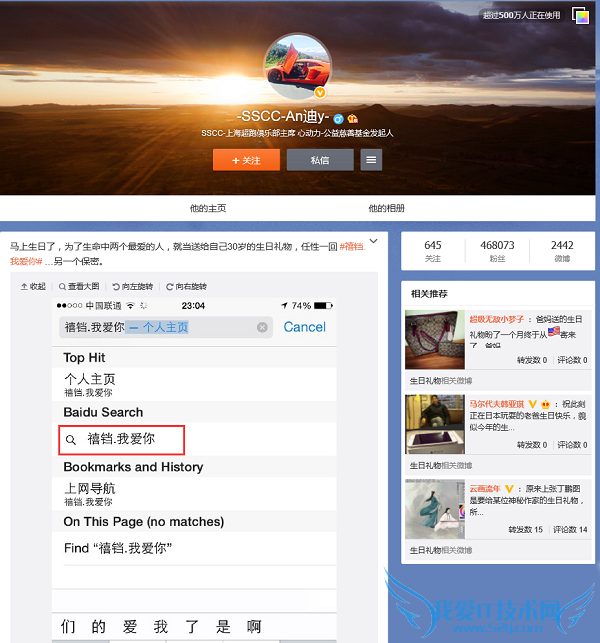Click yellow V badge next to 云画流年
The image size is (600, 643).
(509, 489)
